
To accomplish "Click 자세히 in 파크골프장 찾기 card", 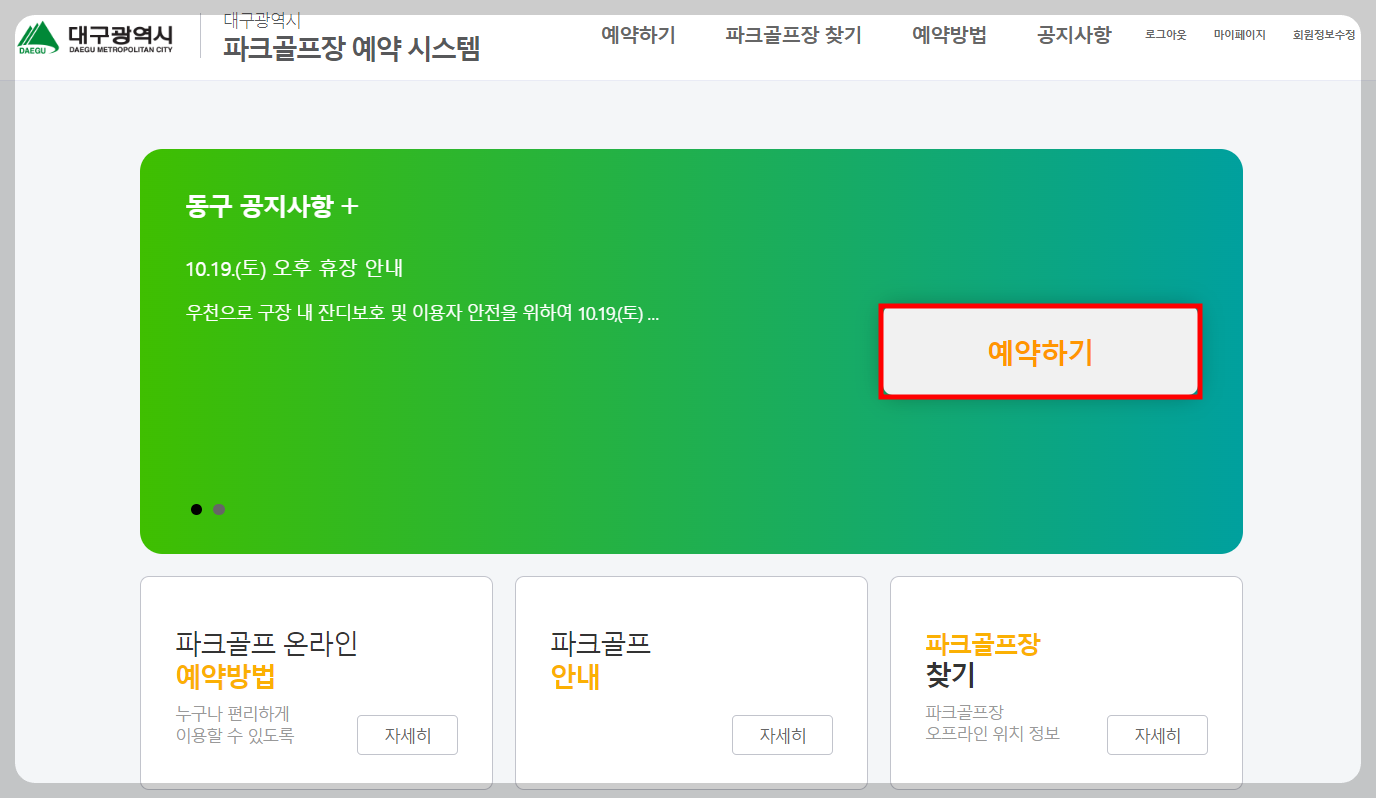I will pyautogui.click(x=1157, y=735).
